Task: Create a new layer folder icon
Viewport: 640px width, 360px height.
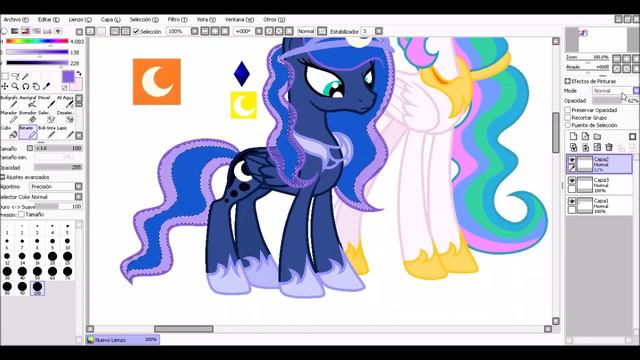Action: [x=597, y=136]
